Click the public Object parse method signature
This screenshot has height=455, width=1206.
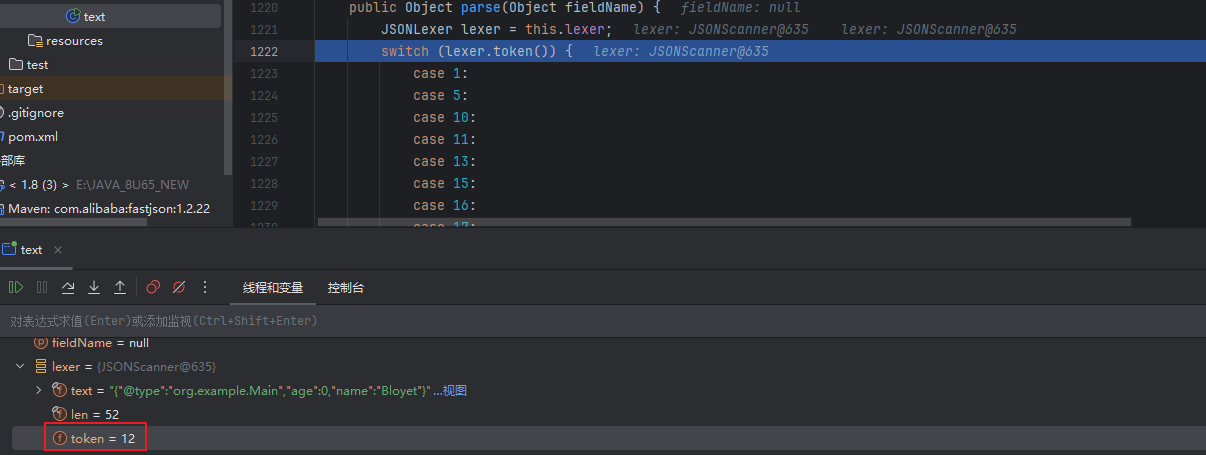point(505,7)
